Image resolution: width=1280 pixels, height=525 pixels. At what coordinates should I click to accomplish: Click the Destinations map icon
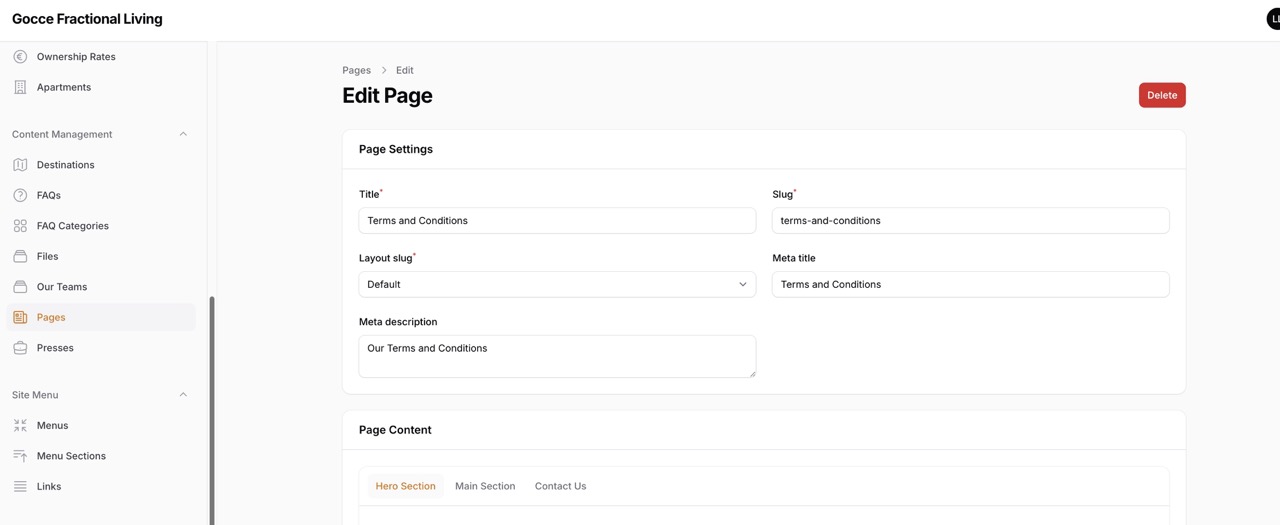20,165
